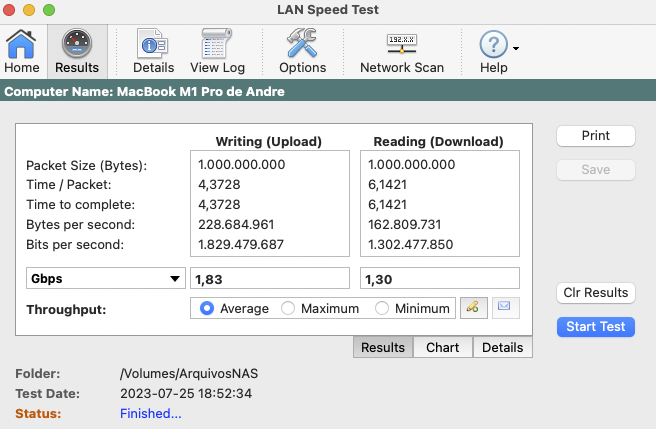Click the Print button
Image resolution: width=656 pixels, height=429 pixels.
[x=596, y=136]
